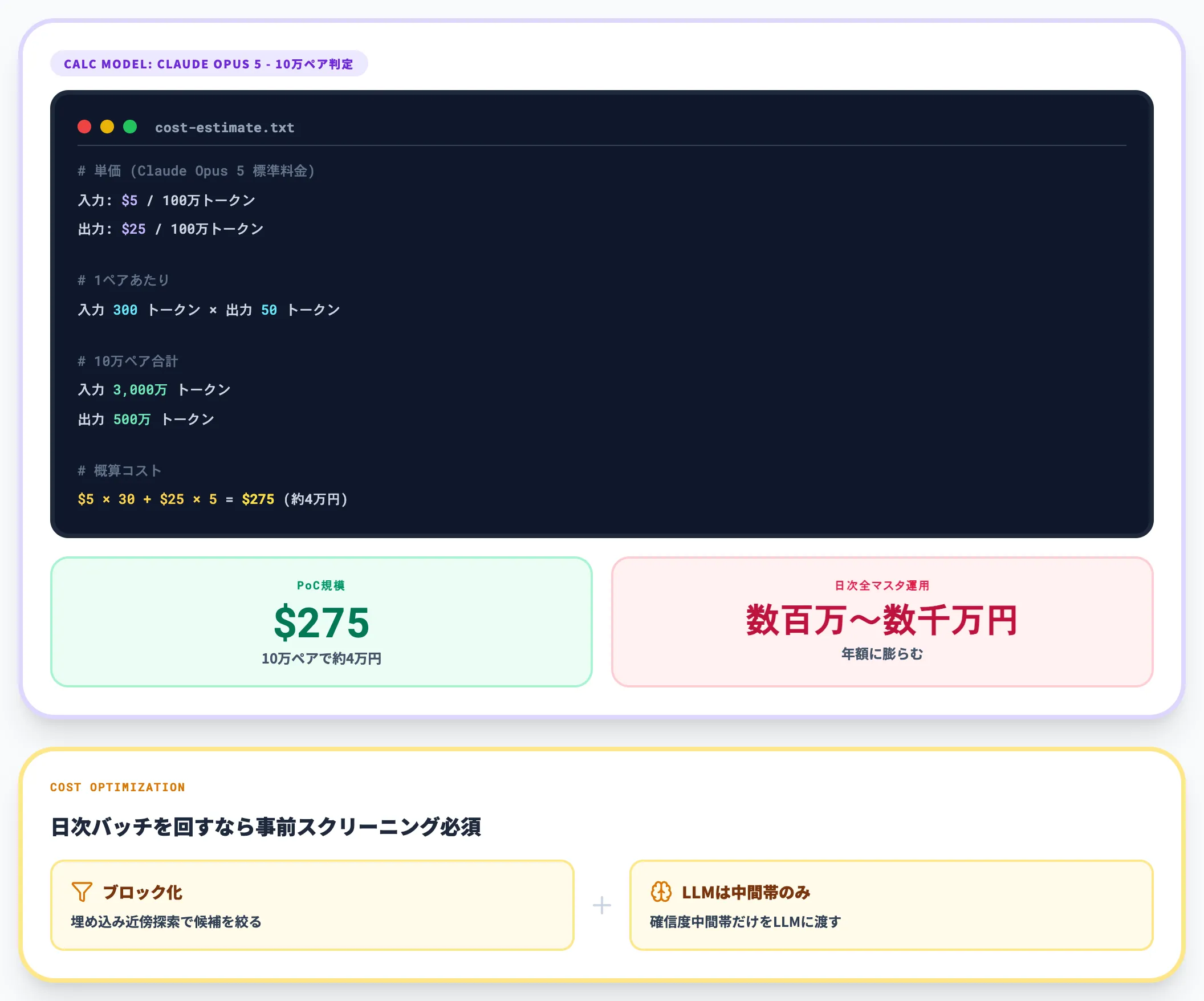Click the line 入力 3,000万 トークン
Screen dimensions: 1204x1001
pos(154,390)
